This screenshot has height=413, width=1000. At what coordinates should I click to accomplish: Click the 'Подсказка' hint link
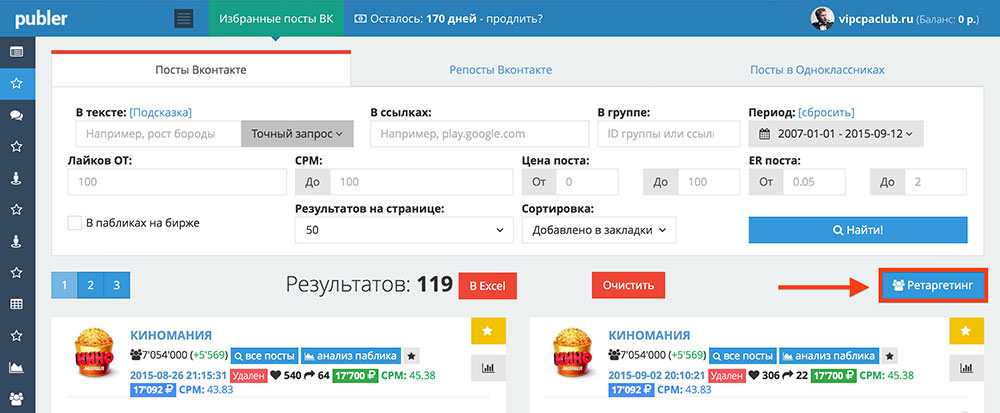[160, 112]
